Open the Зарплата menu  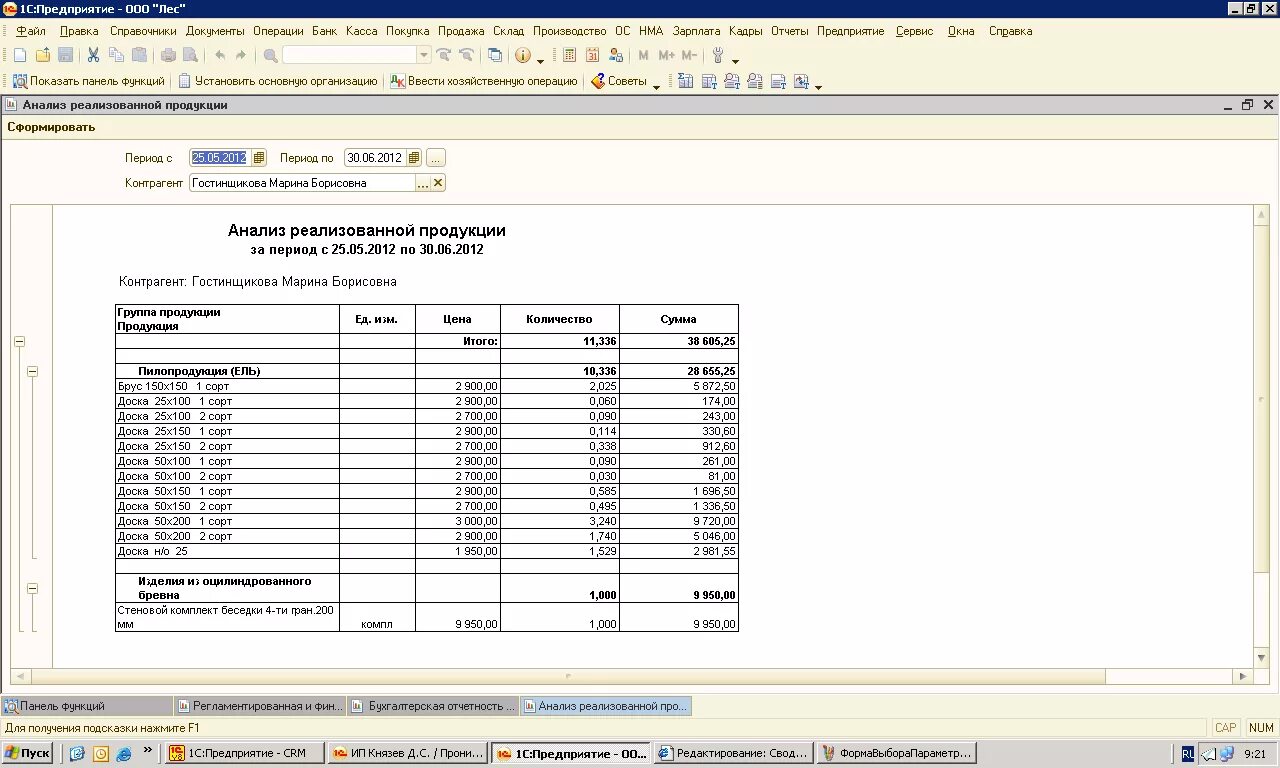[696, 31]
